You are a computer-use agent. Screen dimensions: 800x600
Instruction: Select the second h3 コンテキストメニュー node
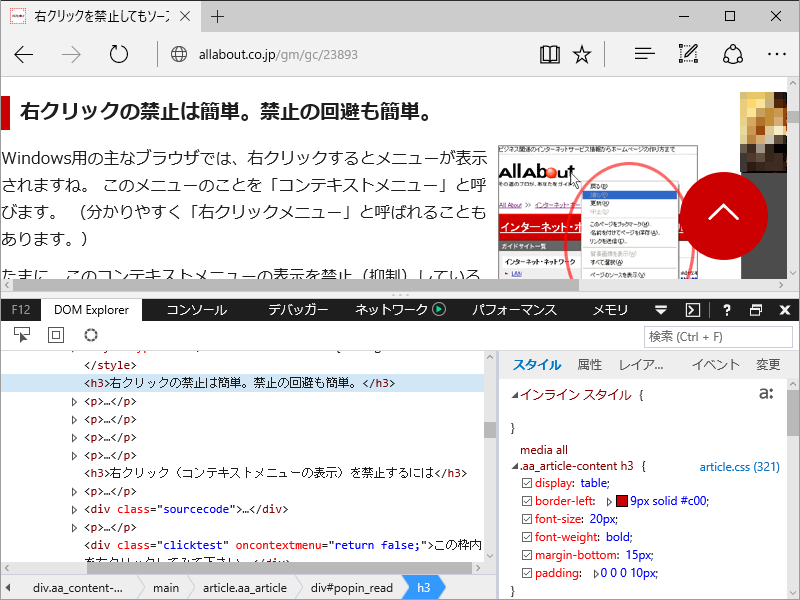click(x=276, y=473)
